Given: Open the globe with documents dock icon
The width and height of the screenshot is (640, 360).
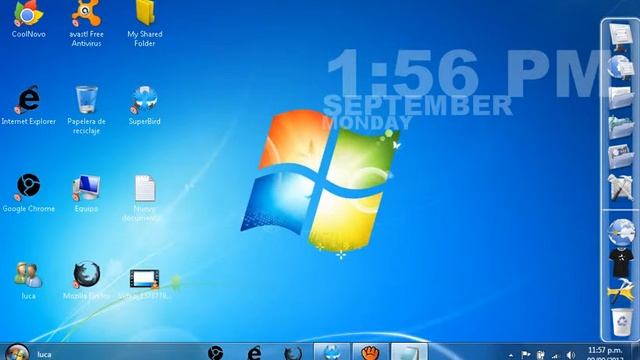Looking at the screenshot, I should pos(620,67).
